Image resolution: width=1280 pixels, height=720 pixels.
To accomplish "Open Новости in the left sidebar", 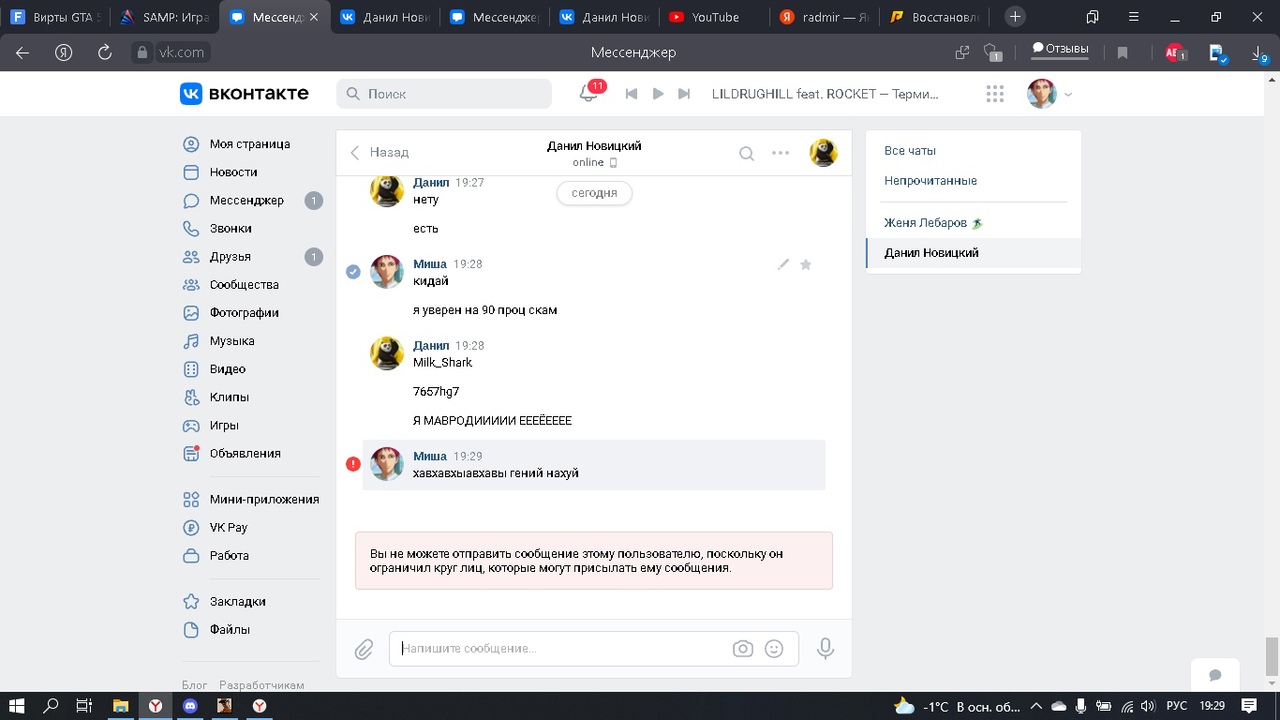I will pyautogui.click(x=233, y=172).
